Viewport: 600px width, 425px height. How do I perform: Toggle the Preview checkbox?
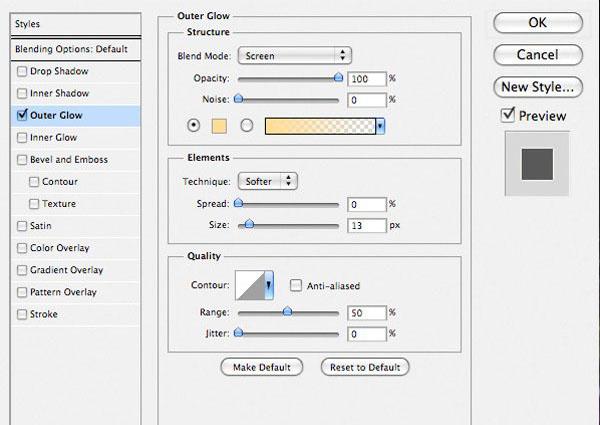tap(507, 115)
